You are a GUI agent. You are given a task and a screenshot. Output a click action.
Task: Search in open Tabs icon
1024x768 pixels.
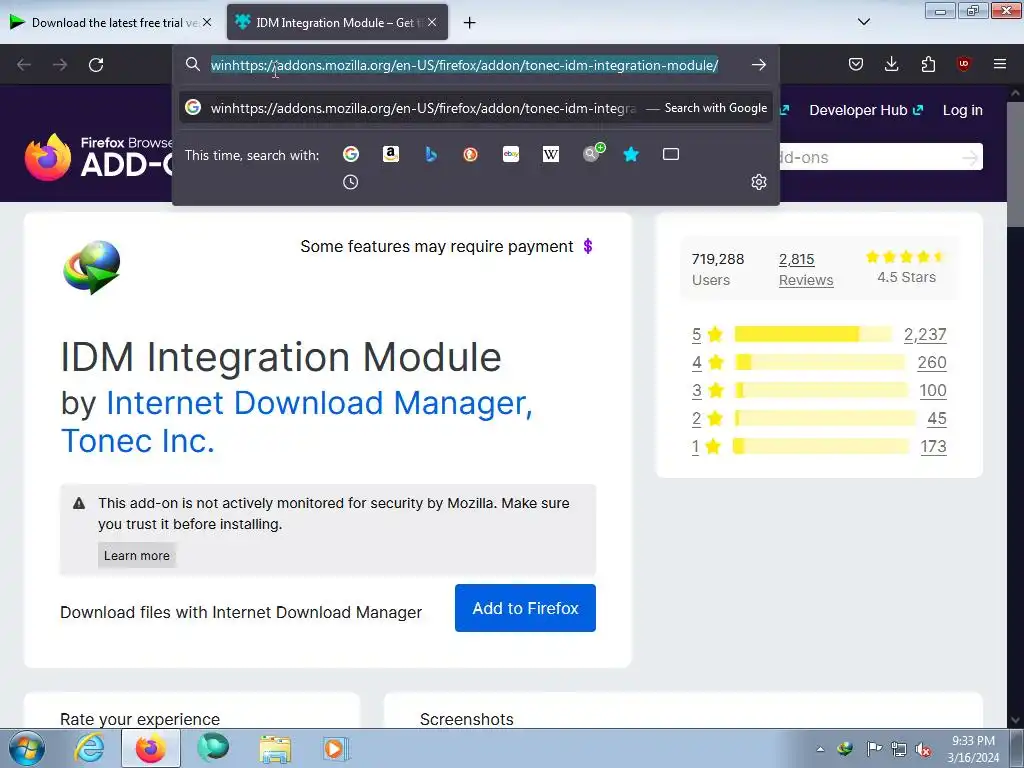point(671,154)
